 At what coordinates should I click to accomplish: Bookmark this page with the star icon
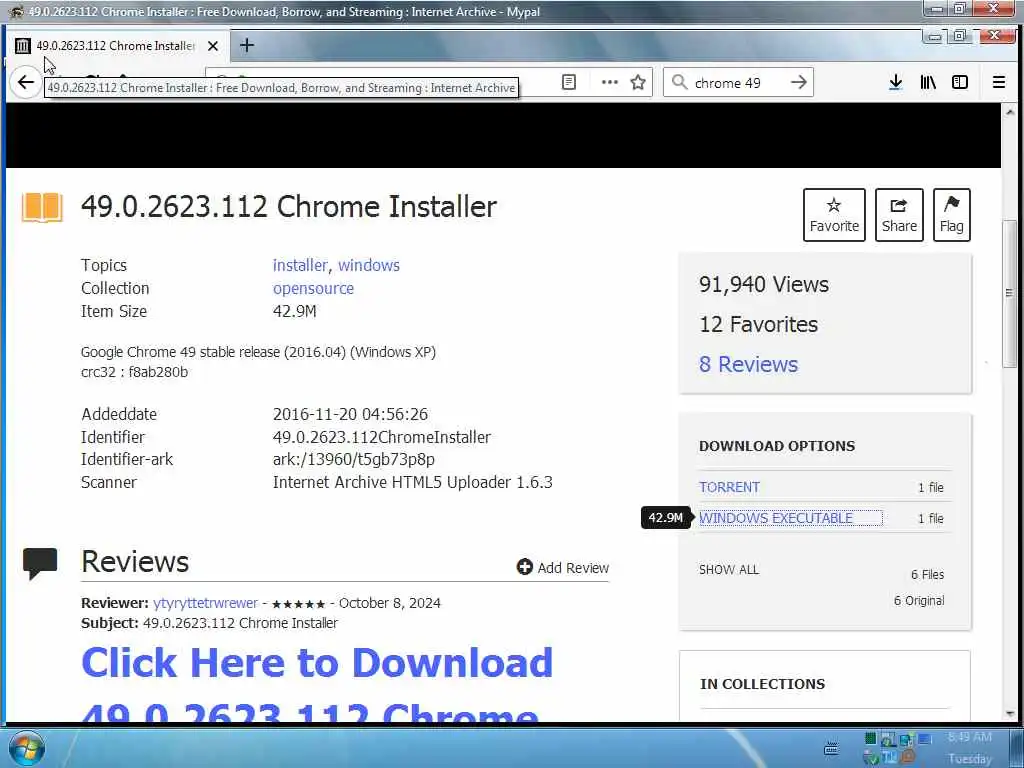click(x=638, y=82)
